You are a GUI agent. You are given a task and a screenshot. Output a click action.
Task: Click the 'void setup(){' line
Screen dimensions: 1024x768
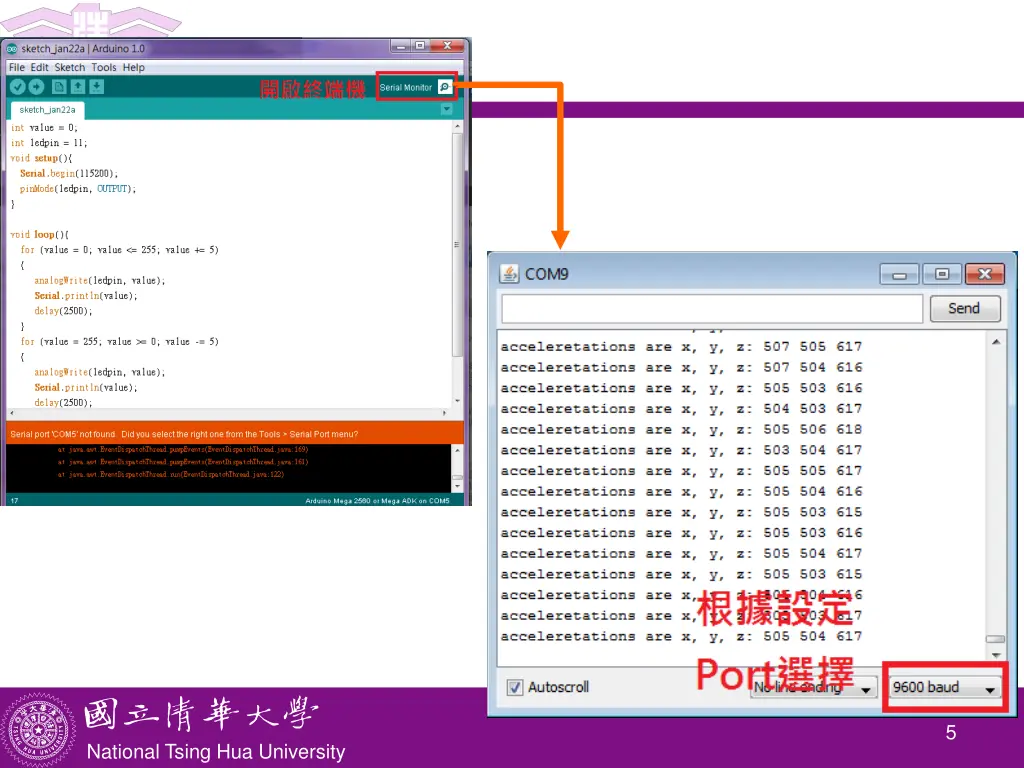pos(41,158)
